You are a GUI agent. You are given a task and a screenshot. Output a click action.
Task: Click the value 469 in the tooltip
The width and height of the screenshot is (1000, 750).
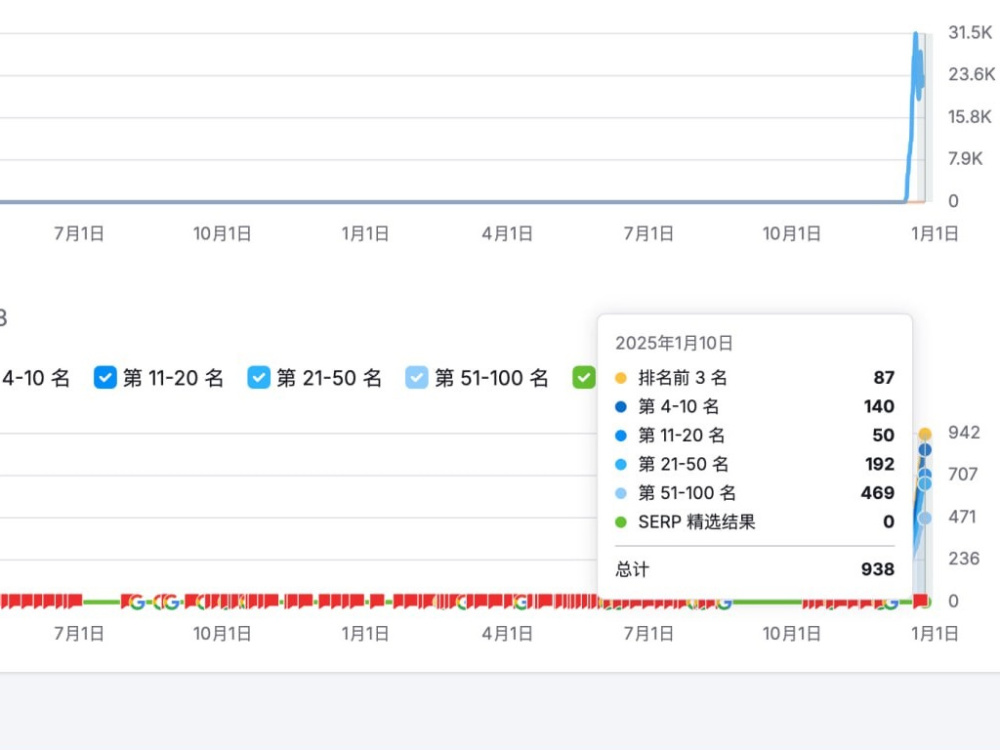(878, 492)
